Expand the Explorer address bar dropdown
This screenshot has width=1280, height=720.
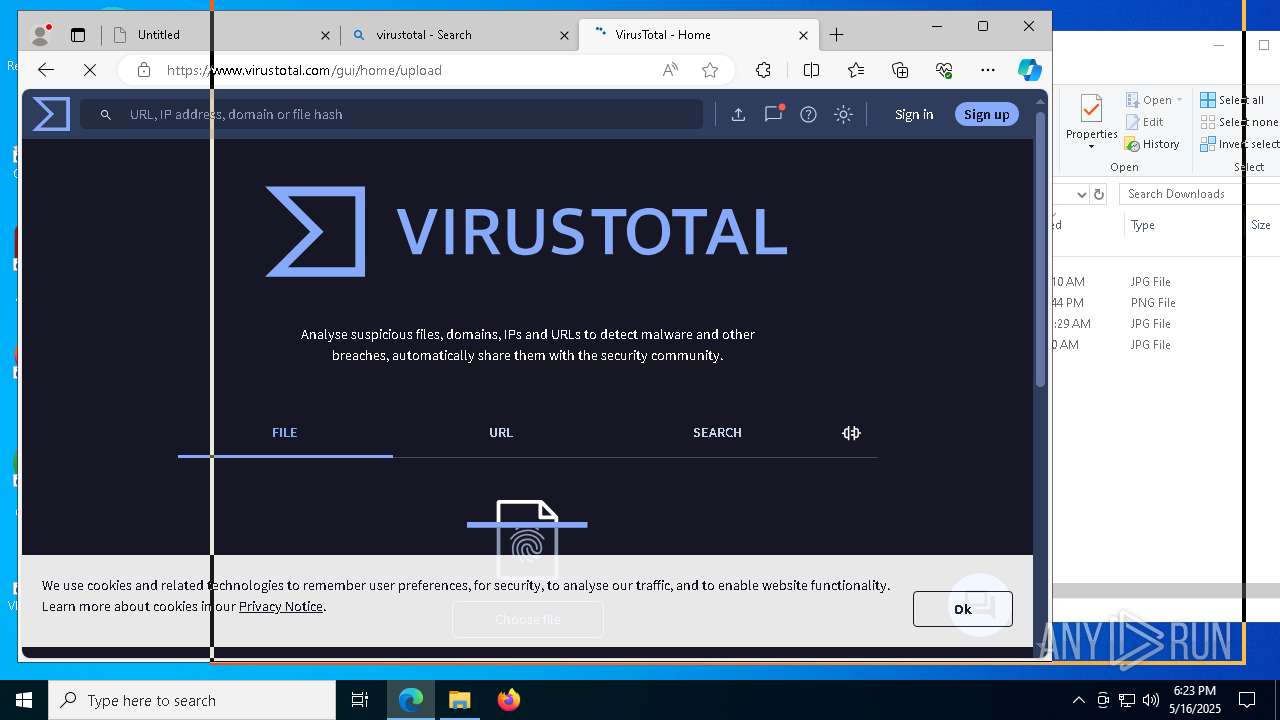1081,194
